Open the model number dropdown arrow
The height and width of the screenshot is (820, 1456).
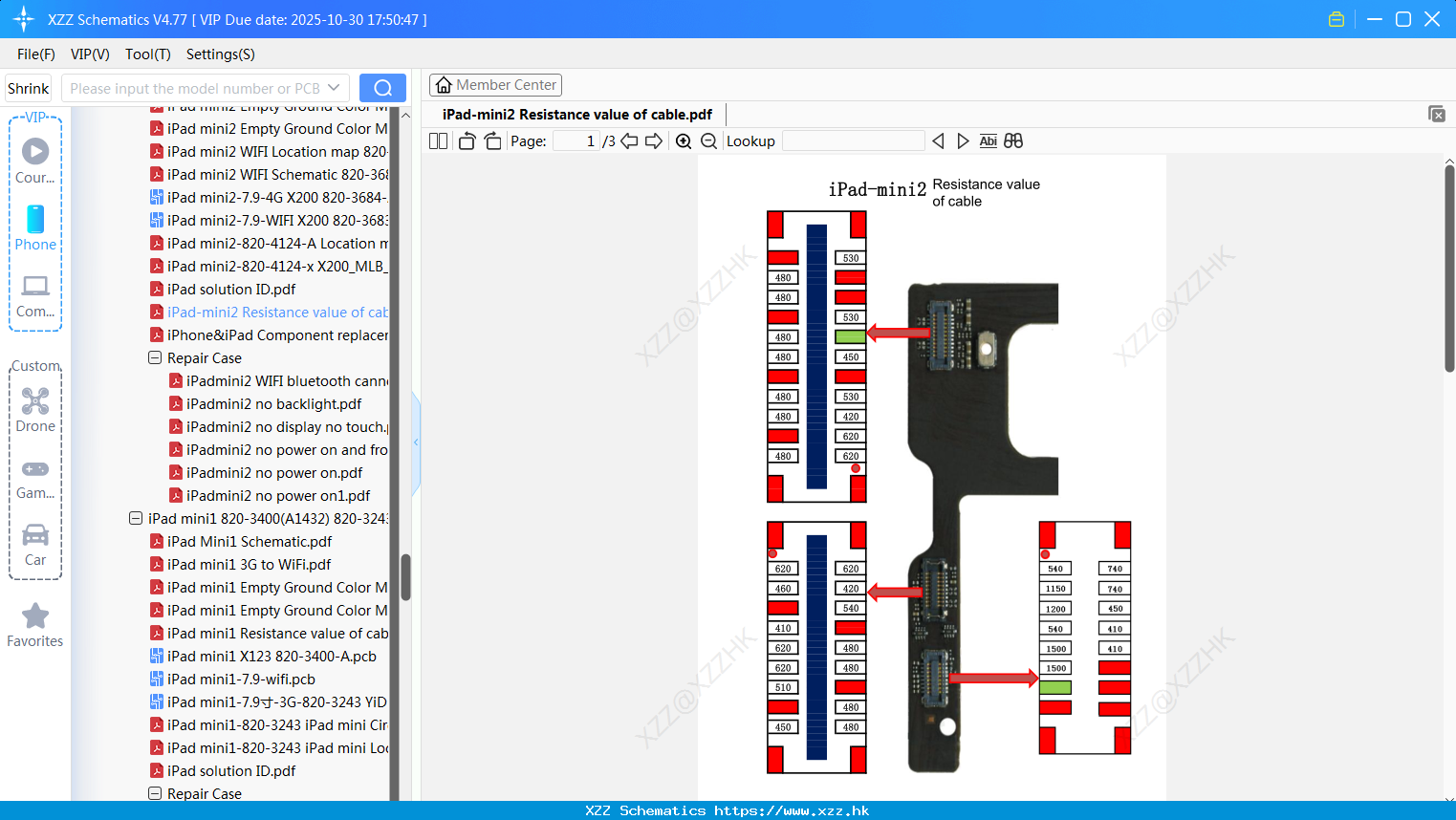tap(334, 88)
